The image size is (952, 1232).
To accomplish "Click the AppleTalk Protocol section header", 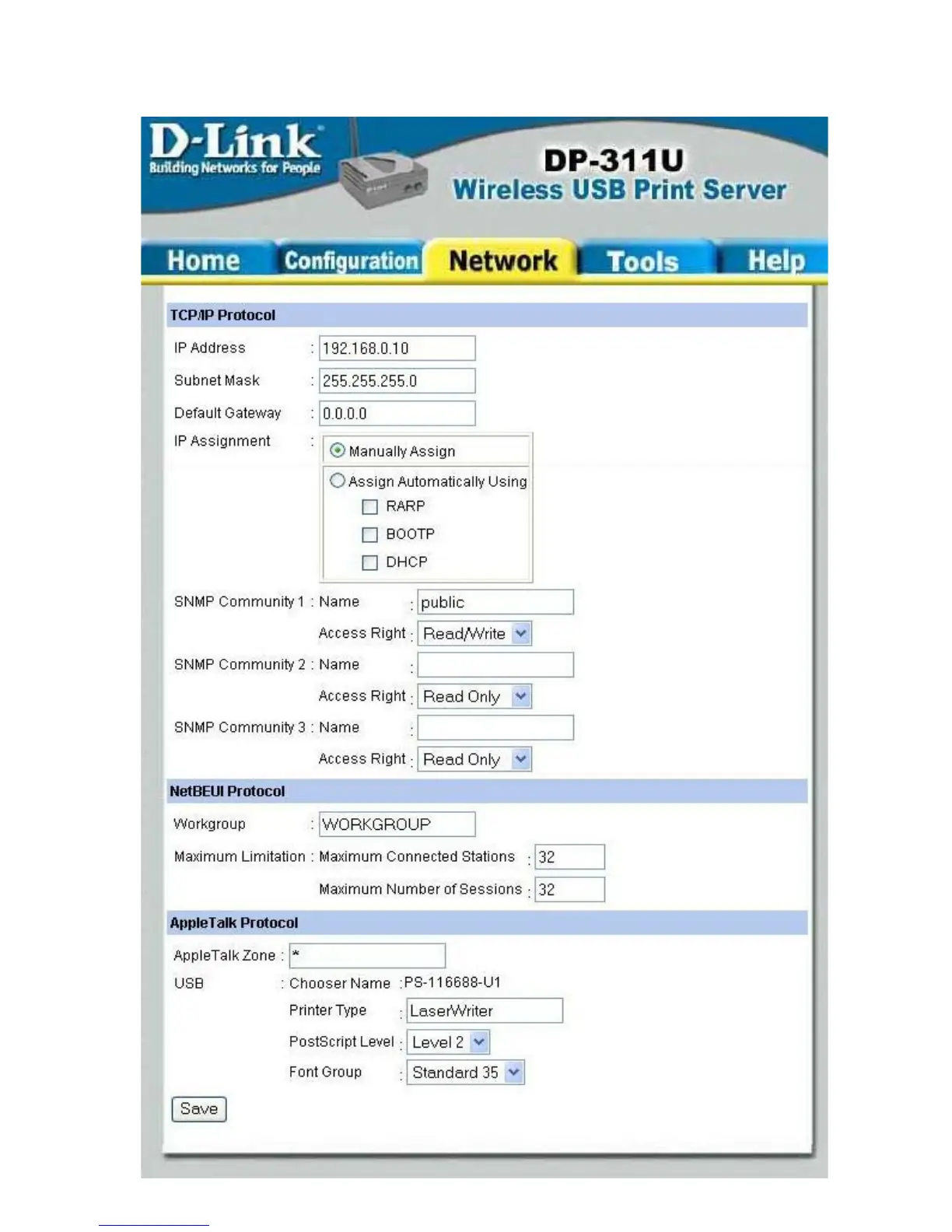I will (487, 923).
